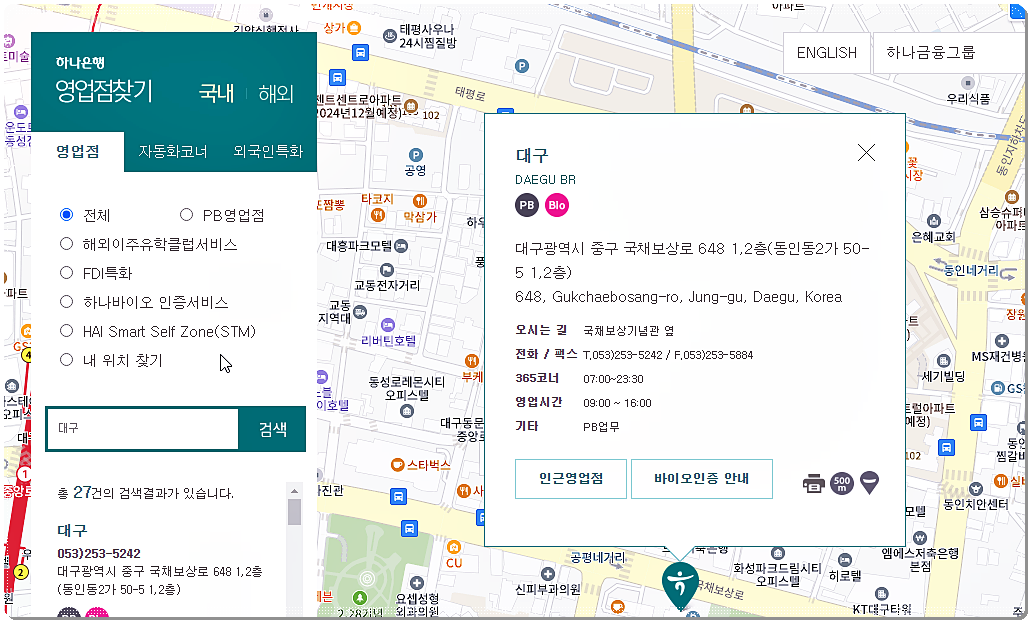Image resolution: width=1031 pixels, height=623 pixels.
Task: Choose the PB영업점 filter option
Action: tap(185, 214)
